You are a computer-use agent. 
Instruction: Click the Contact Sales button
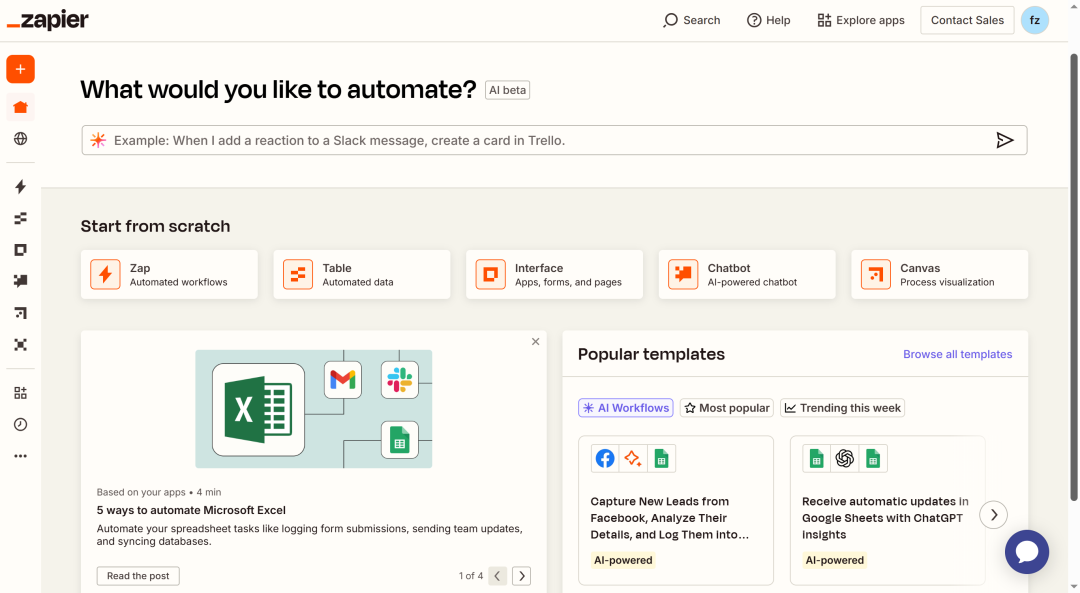967,20
